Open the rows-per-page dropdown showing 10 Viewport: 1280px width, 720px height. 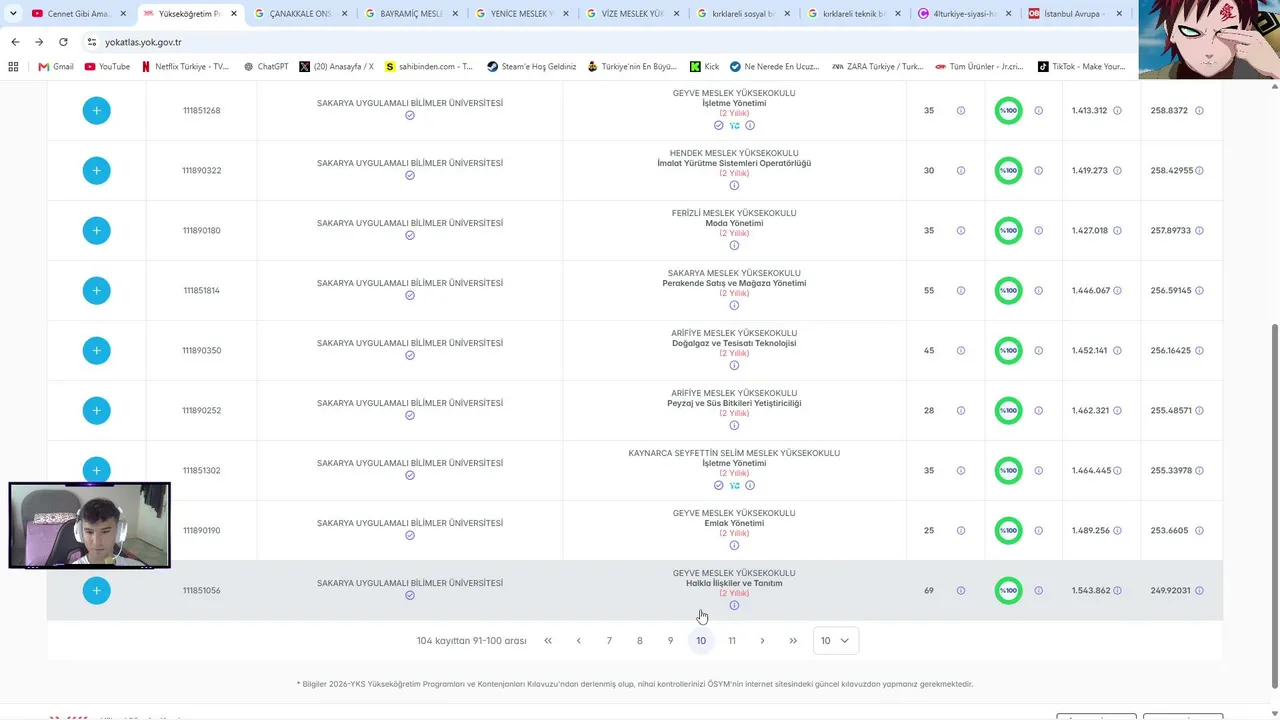835,640
